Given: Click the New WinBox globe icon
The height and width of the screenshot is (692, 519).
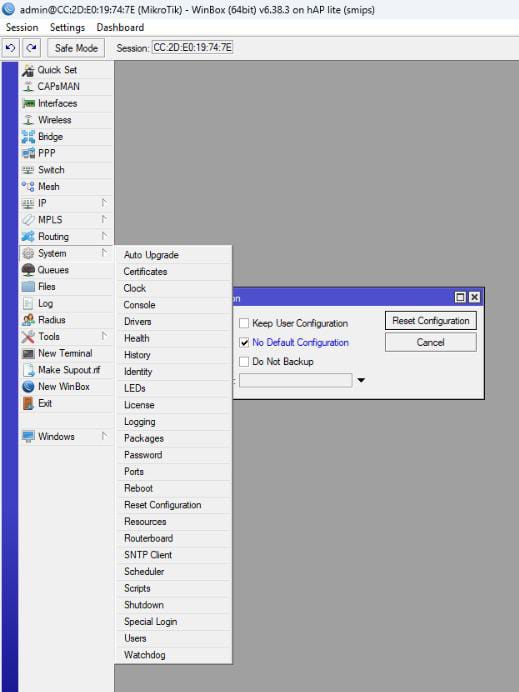Looking at the screenshot, I should click(x=28, y=387).
